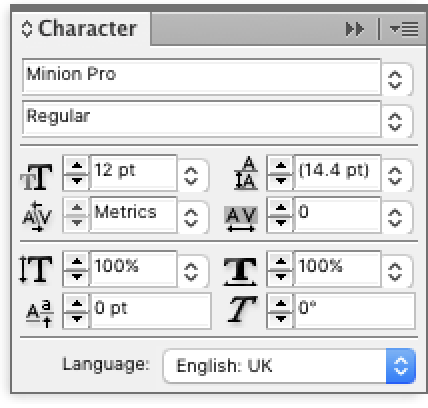Click the baseline shift icon

(x=40, y=313)
